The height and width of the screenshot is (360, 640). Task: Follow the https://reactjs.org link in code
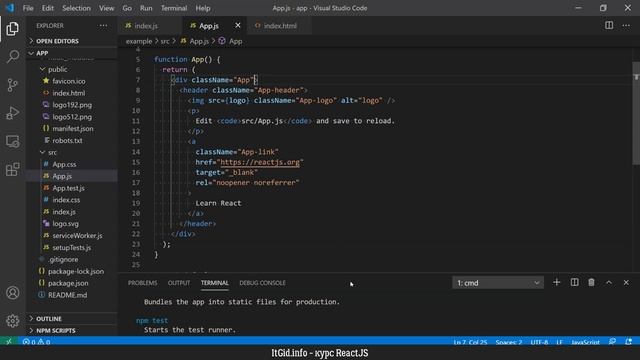pyautogui.click(x=260, y=162)
